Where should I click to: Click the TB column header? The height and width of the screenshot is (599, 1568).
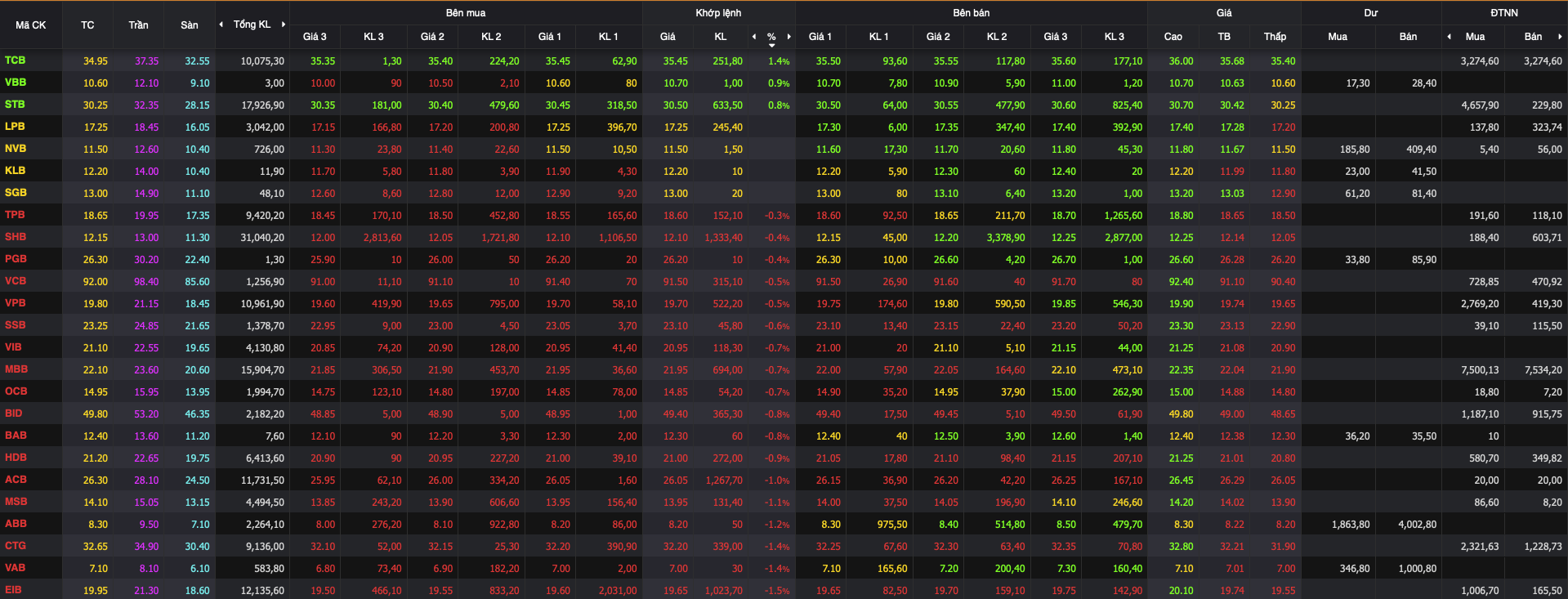click(1224, 37)
